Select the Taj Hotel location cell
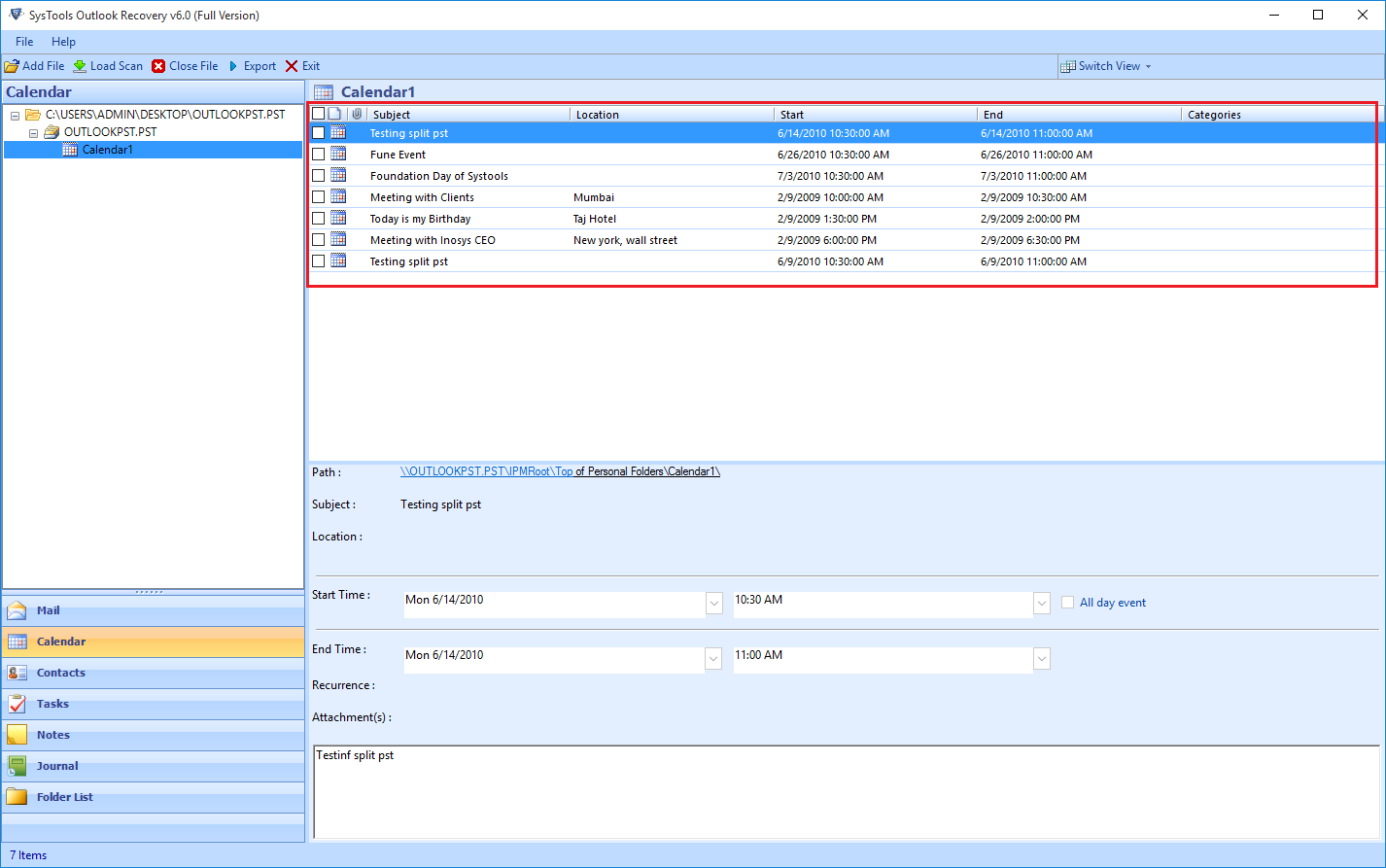The image size is (1386, 868). [595, 219]
